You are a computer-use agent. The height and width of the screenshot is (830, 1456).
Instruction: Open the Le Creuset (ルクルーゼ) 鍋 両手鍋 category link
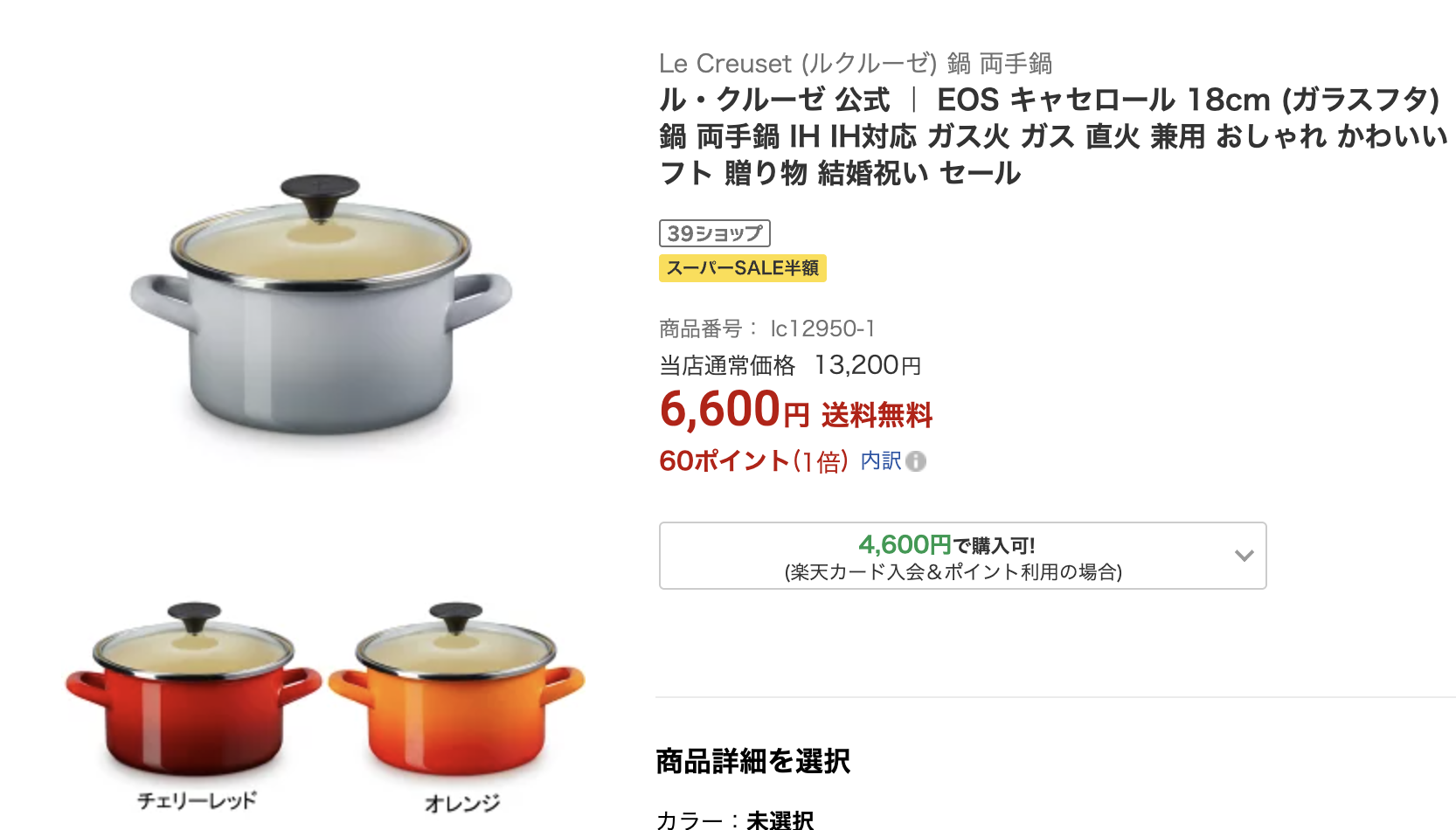pyautogui.click(x=856, y=64)
